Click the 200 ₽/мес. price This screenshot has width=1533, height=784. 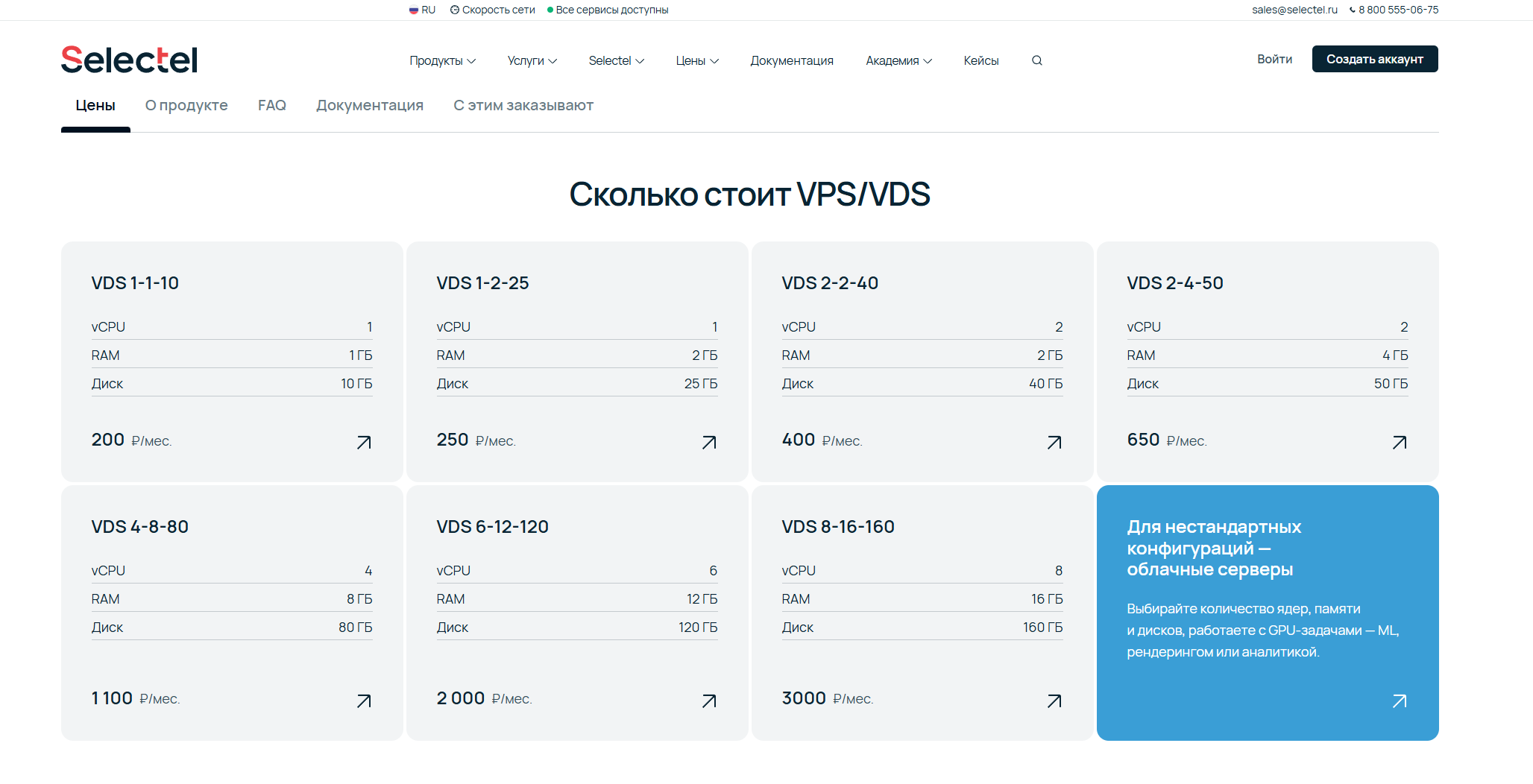pyautogui.click(x=131, y=440)
